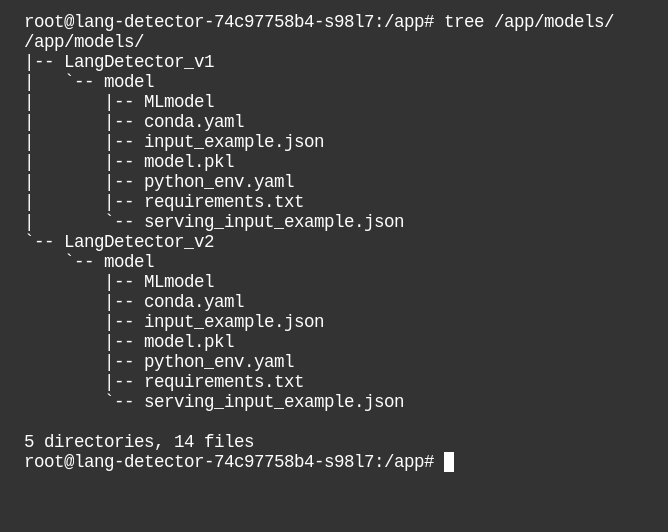This screenshot has height=532, width=668.
Task: Select model.pkl under LangDetector_v2
Action: pyautogui.click(x=189, y=342)
